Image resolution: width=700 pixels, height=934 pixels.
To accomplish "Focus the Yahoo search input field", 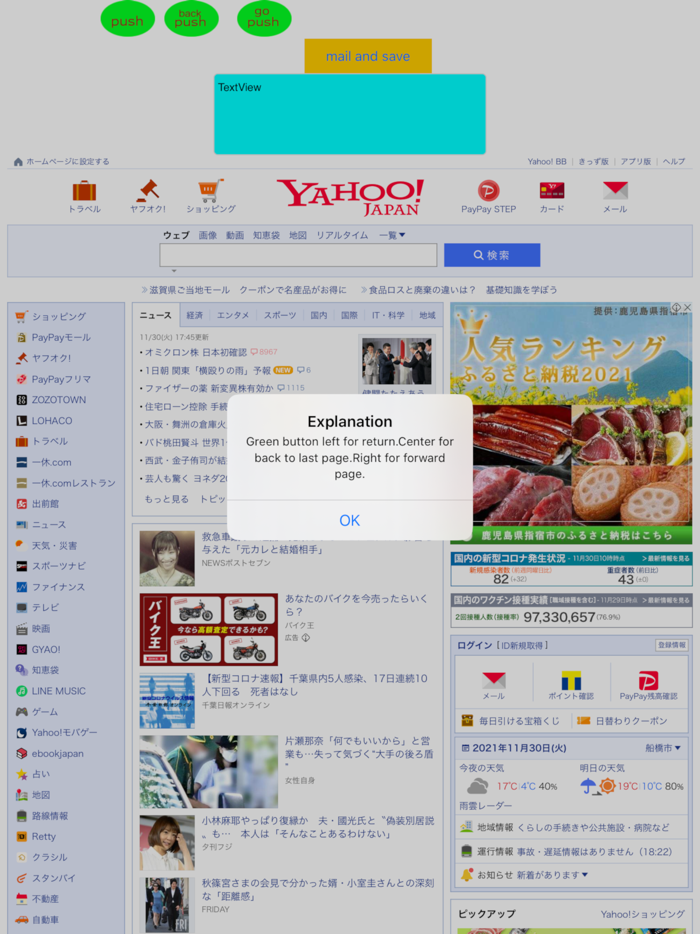I will [x=298, y=255].
